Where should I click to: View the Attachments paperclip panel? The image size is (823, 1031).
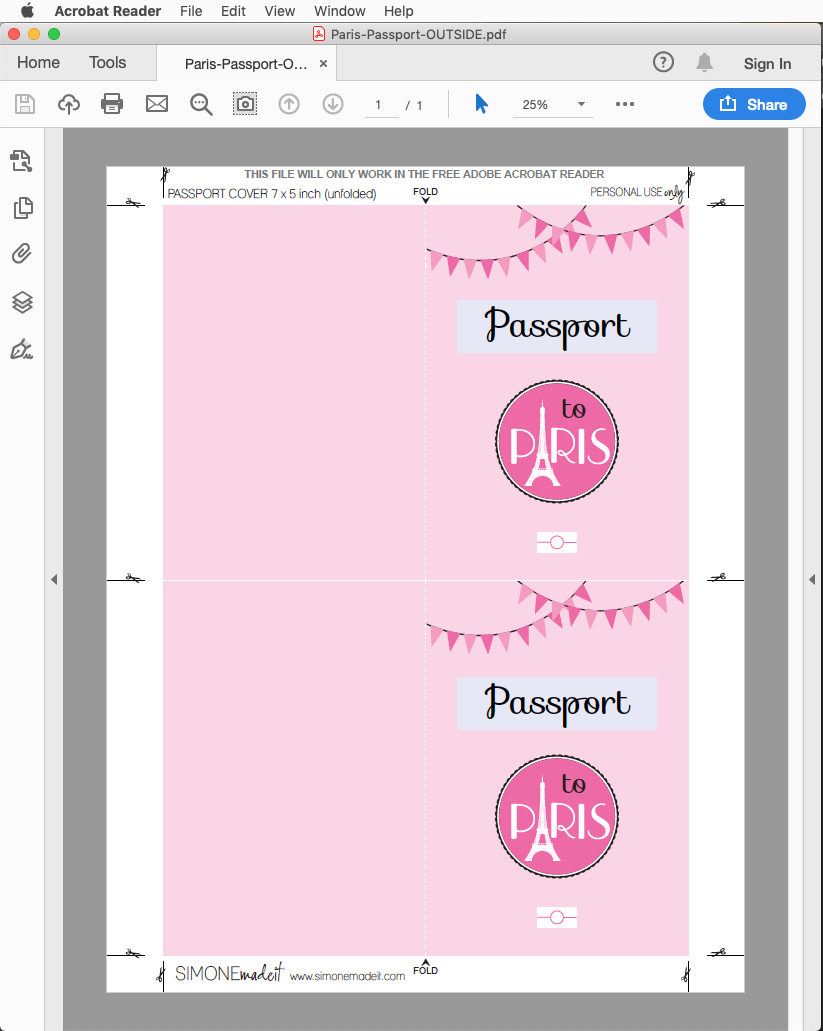[x=23, y=254]
